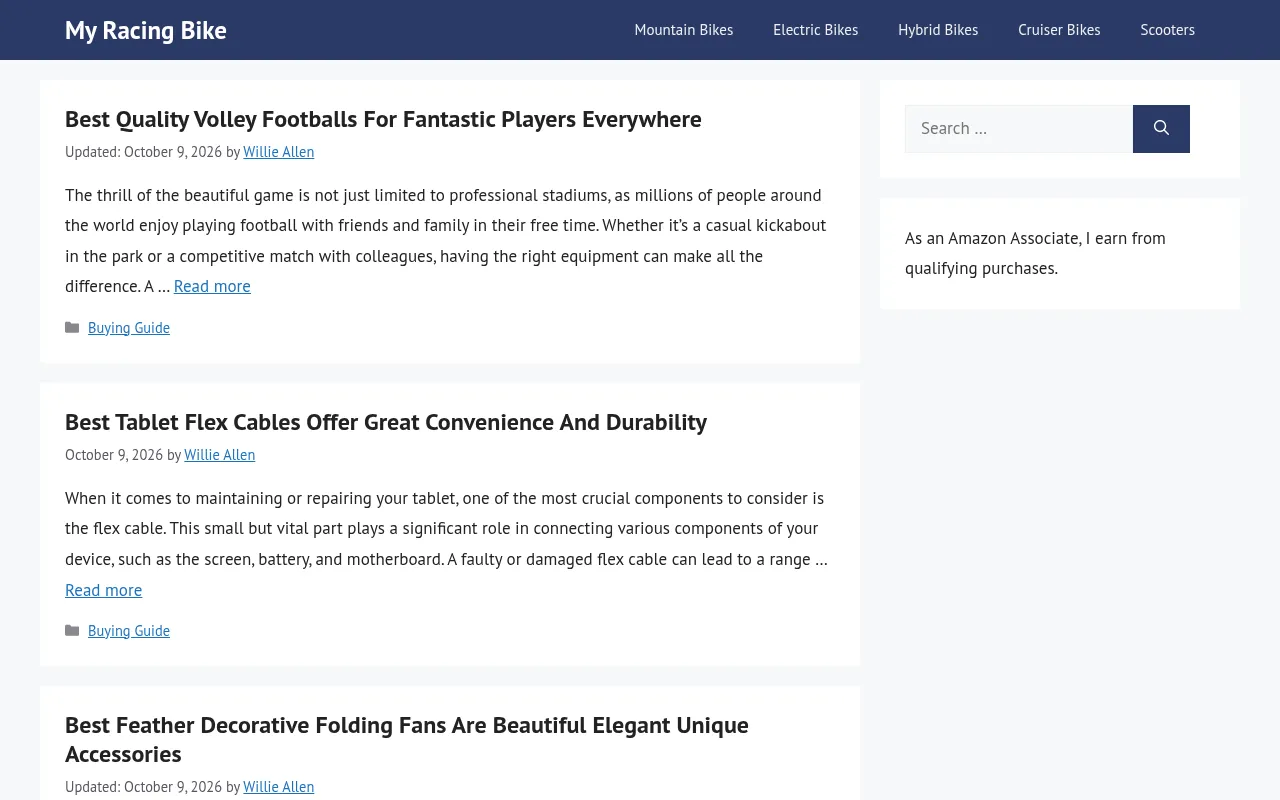Click the category folder icon under tablet cables post
Image resolution: width=1280 pixels, height=800 pixels.
pyautogui.click(x=72, y=631)
